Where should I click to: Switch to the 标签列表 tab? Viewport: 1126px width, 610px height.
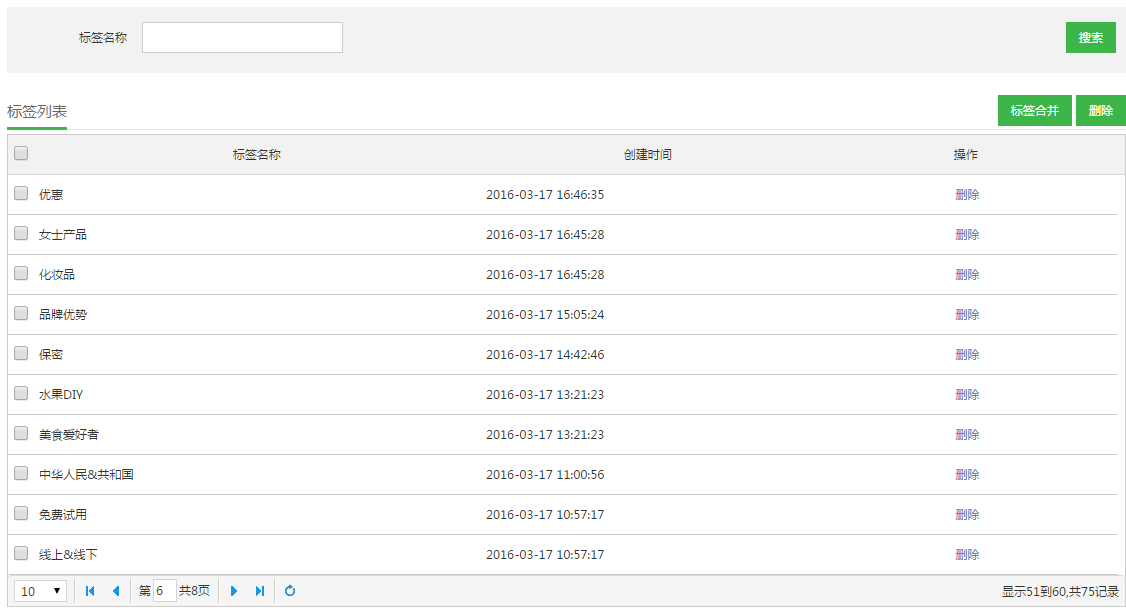(x=37, y=112)
